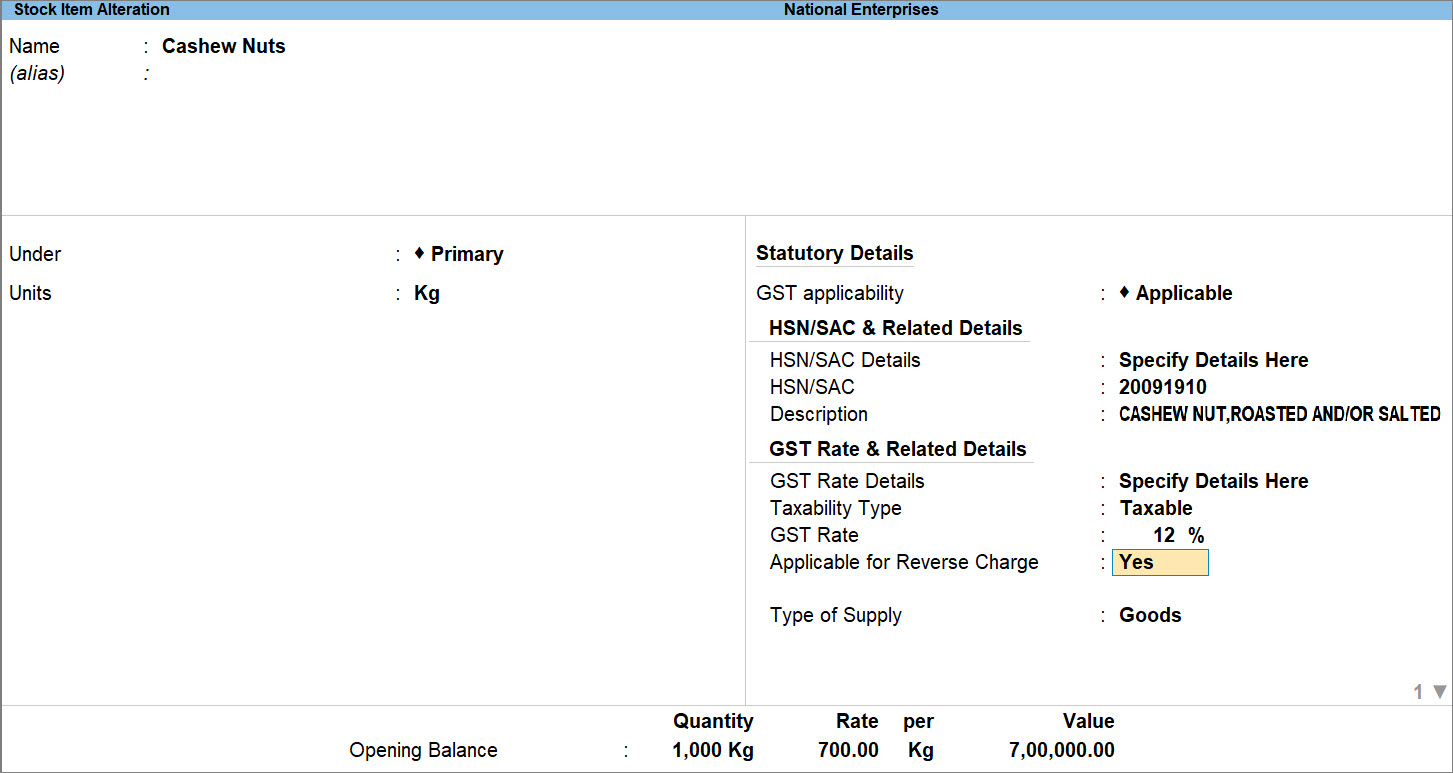Click the Applicable for Reverse Charge label
1453x773 pixels.
pos(904,562)
